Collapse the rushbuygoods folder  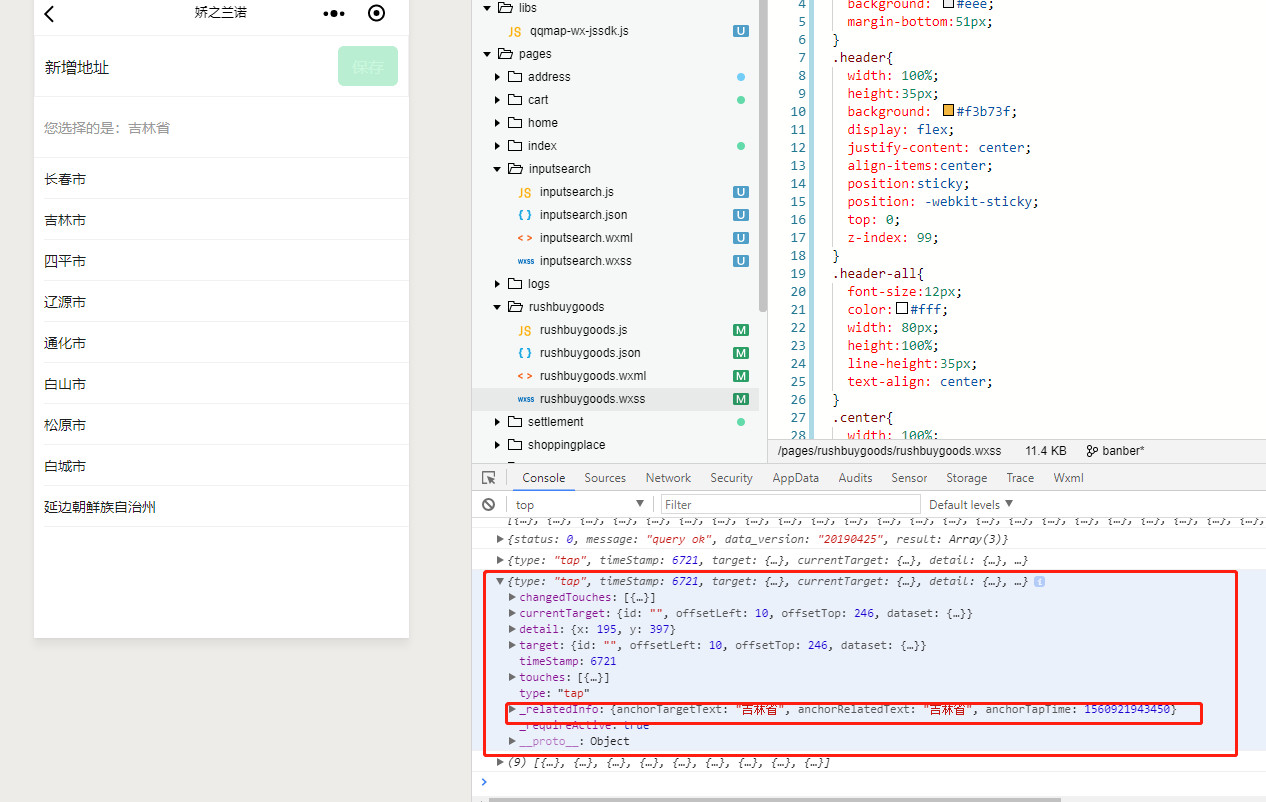(497, 307)
